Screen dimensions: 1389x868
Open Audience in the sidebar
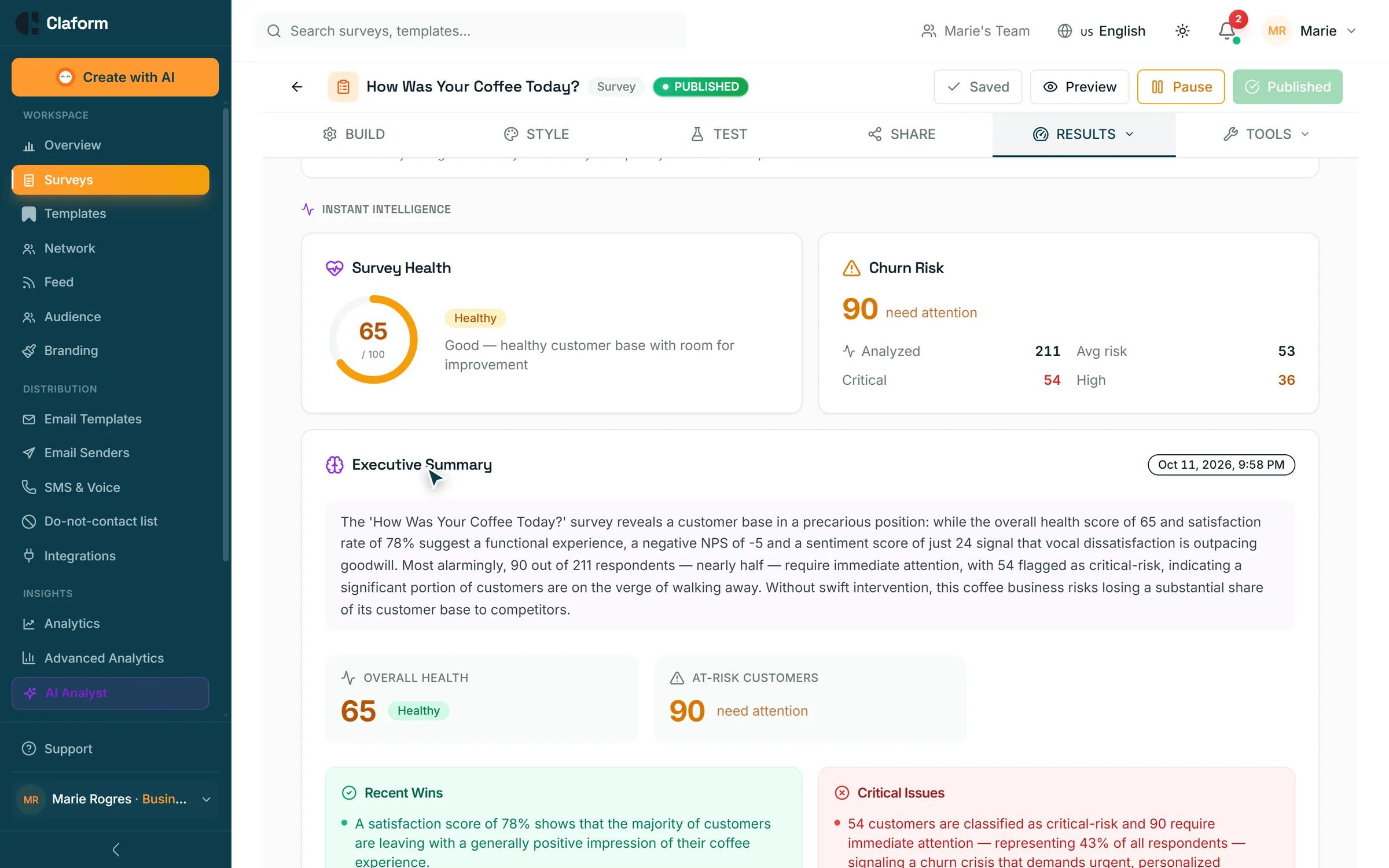tap(110, 317)
